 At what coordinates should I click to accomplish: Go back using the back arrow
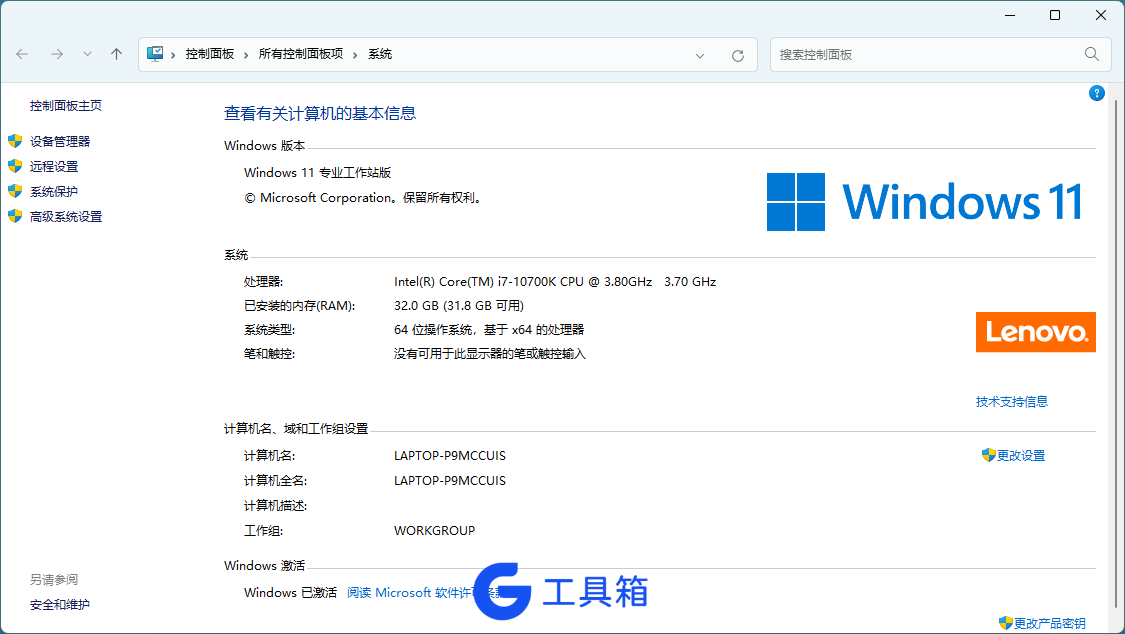click(x=22, y=55)
